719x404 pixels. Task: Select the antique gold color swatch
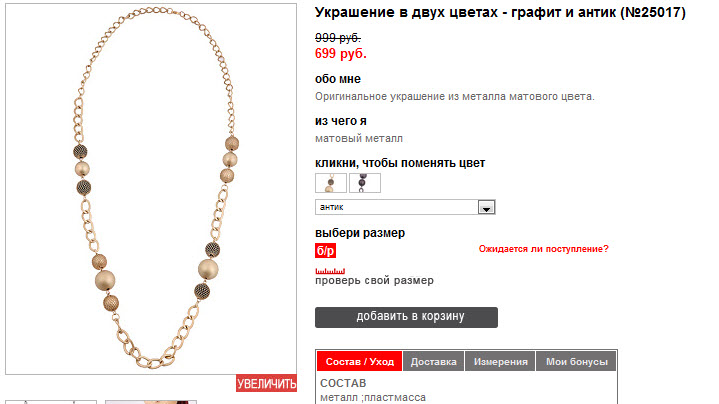click(331, 183)
